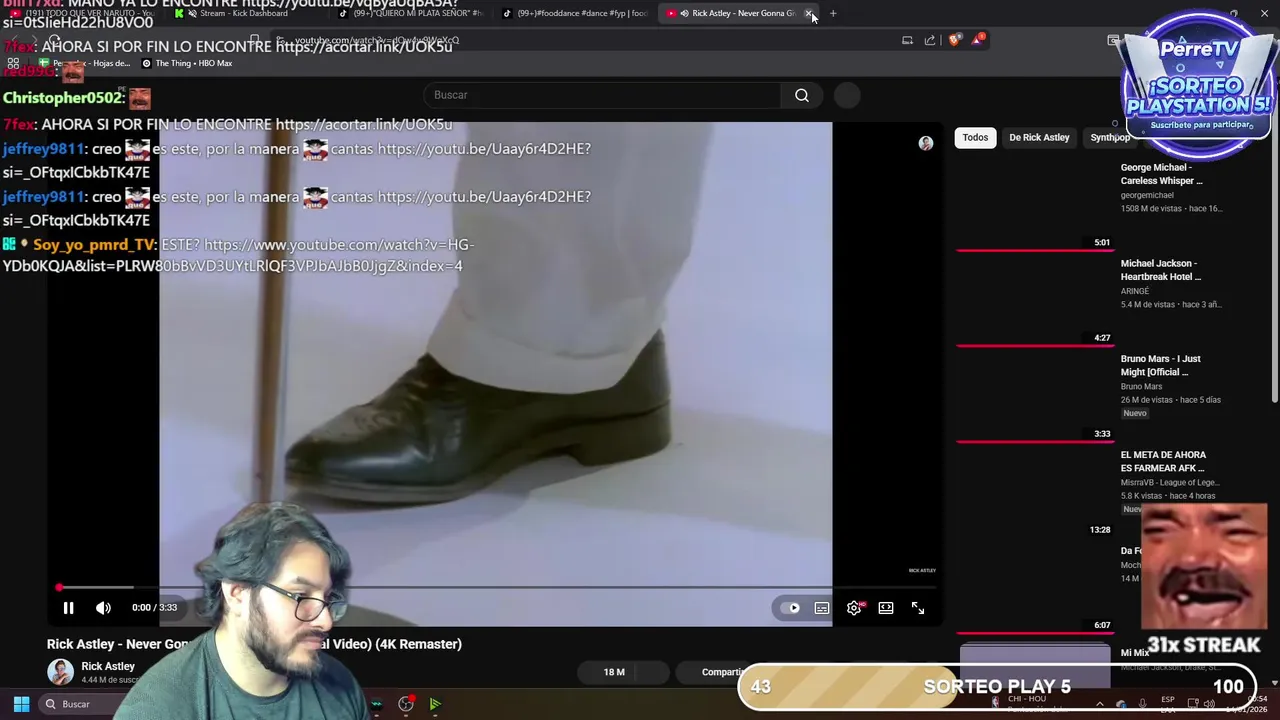
Task: Pause the Rick Astley video
Action: click(x=68, y=608)
